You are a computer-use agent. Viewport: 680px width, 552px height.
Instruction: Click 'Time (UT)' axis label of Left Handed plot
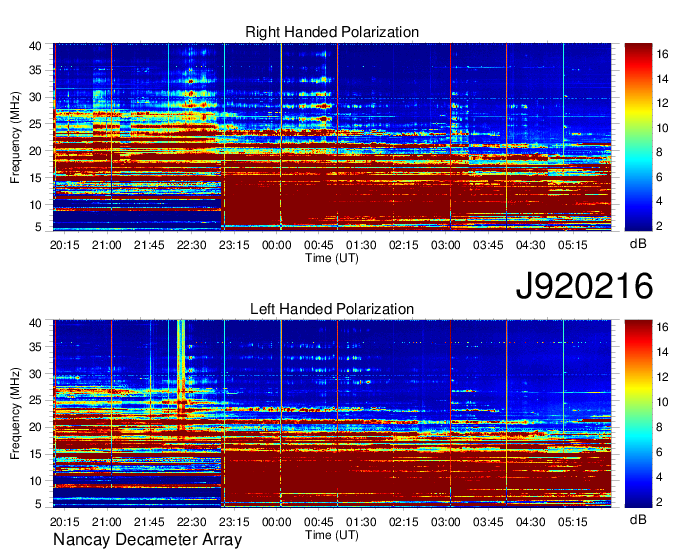(x=332, y=535)
